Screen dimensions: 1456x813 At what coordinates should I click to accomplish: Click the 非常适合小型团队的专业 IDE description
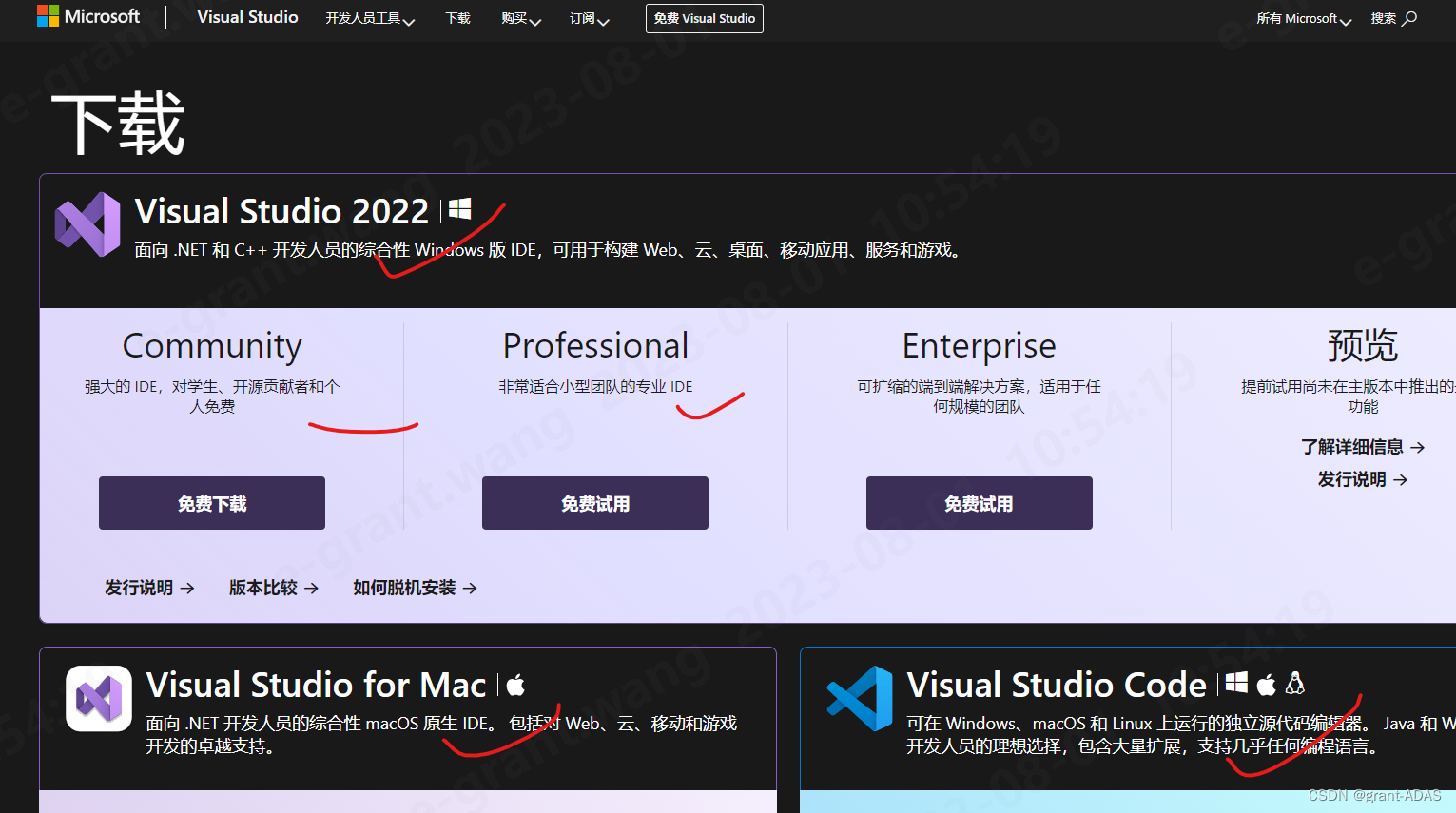(595, 386)
